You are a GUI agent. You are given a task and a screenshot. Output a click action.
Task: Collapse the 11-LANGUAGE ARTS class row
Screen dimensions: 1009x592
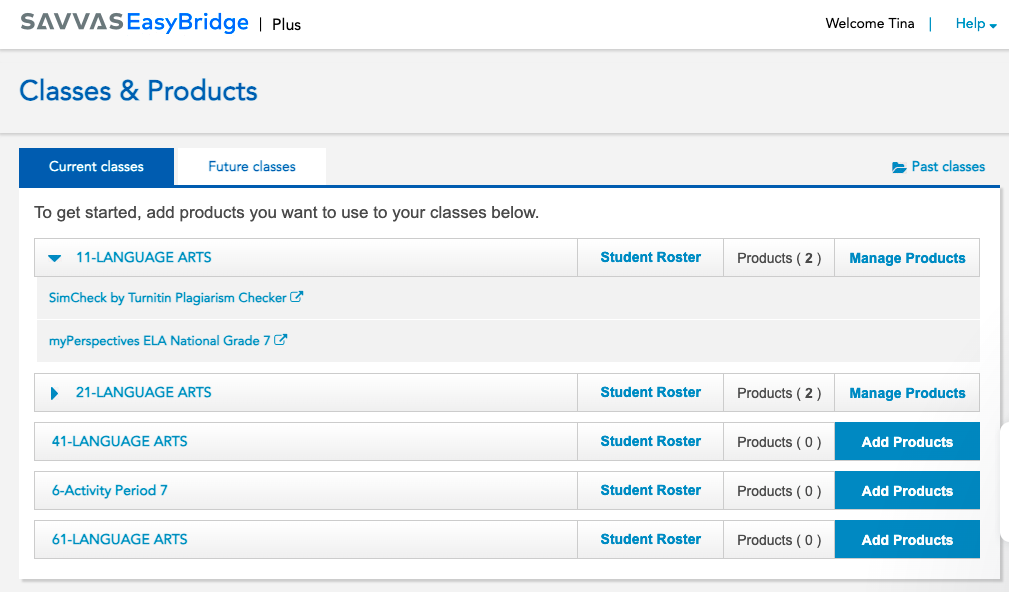point(55,258)
